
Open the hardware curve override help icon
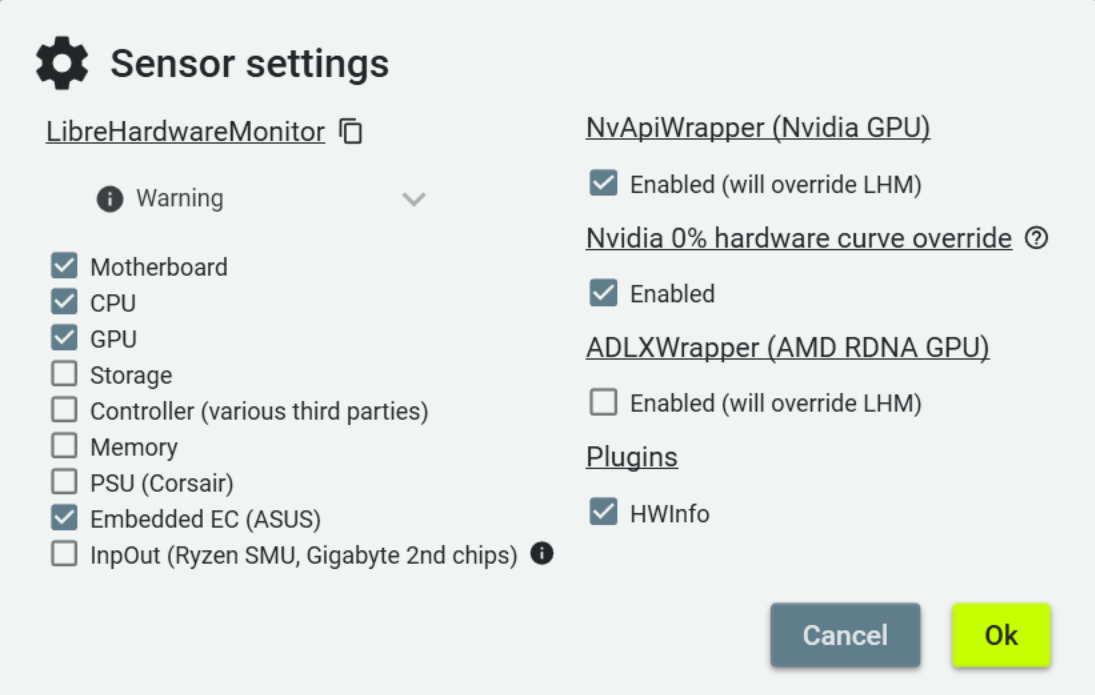1035,238
